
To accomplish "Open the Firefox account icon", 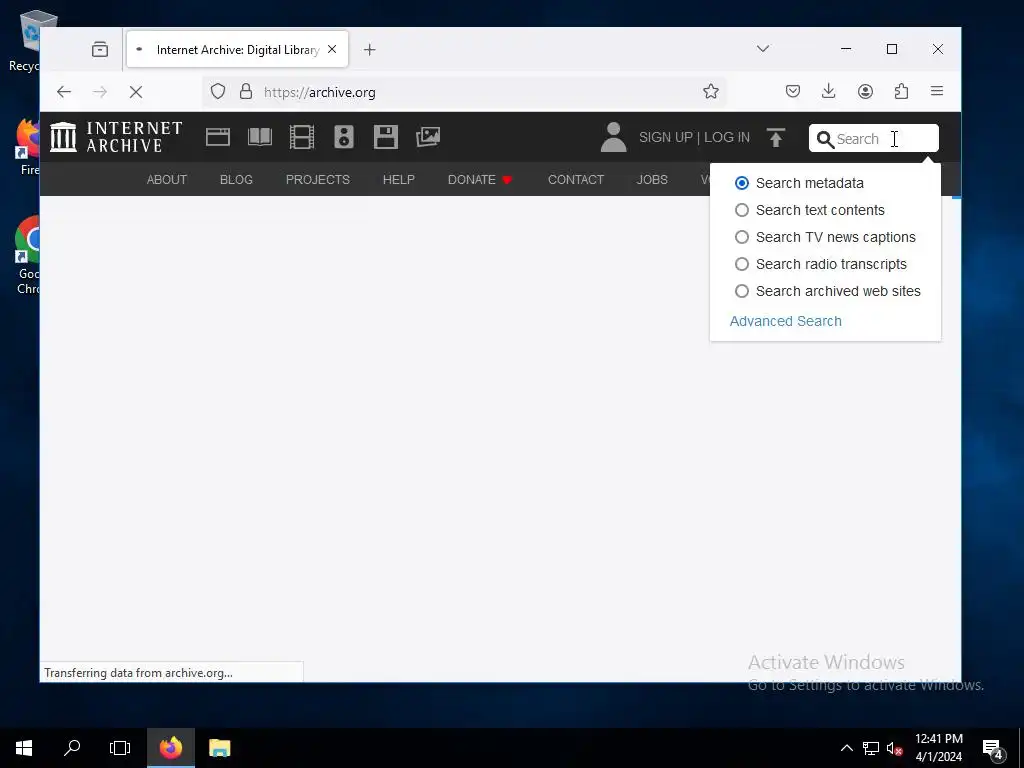I will pyautogui.click(x=865, y=91).
